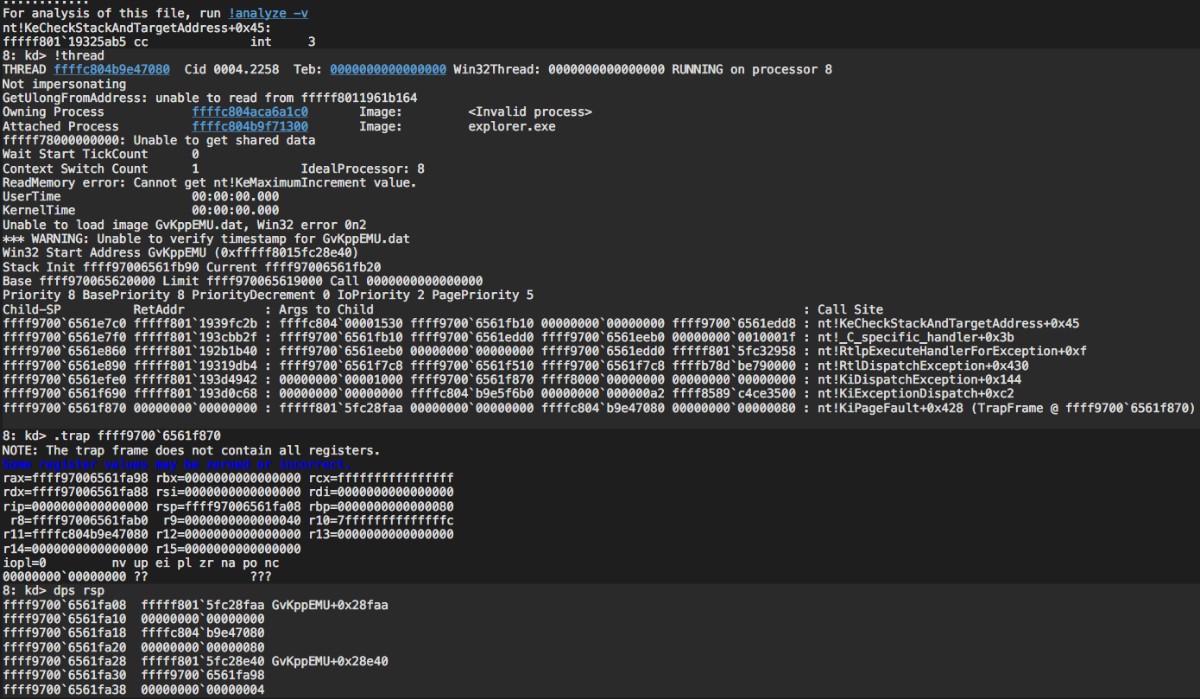This screenshot has width=1200, height=699.
Task: Click the Teb 0000000000000000 link
Action: [x=388, y=69]
